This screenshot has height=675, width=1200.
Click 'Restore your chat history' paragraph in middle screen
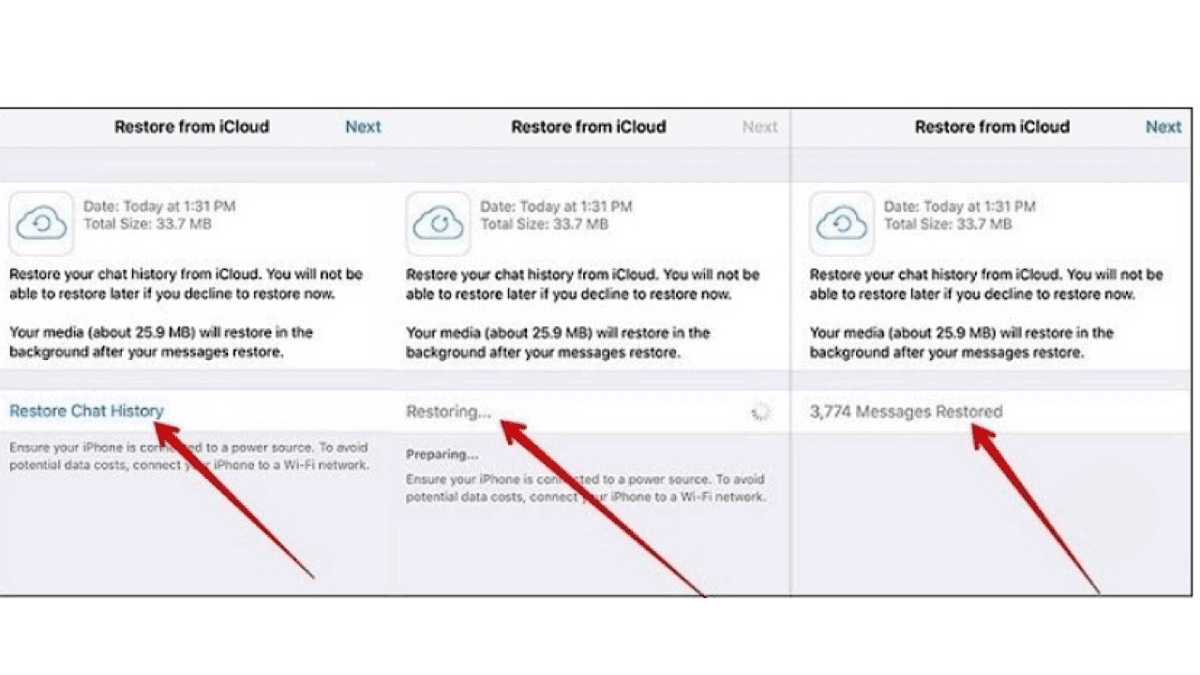pyautogui.click(x=583, y=284)
